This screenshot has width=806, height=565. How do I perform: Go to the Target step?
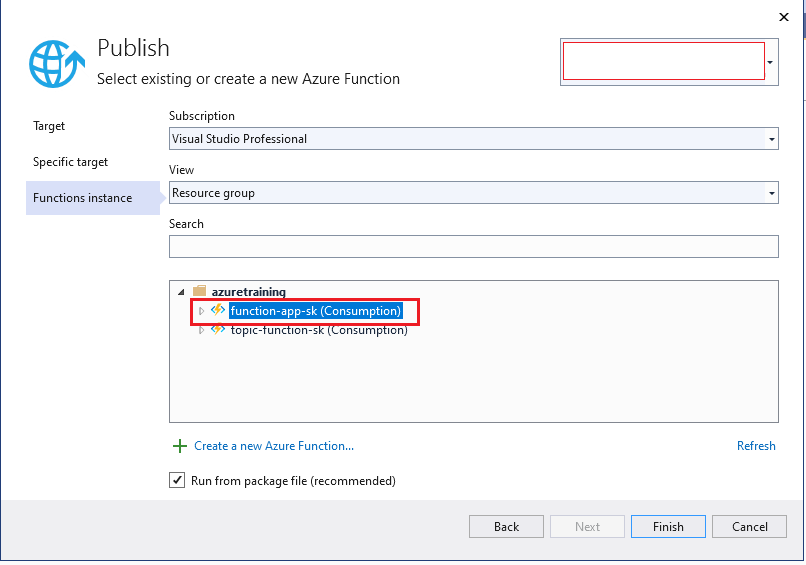[49, 126]
